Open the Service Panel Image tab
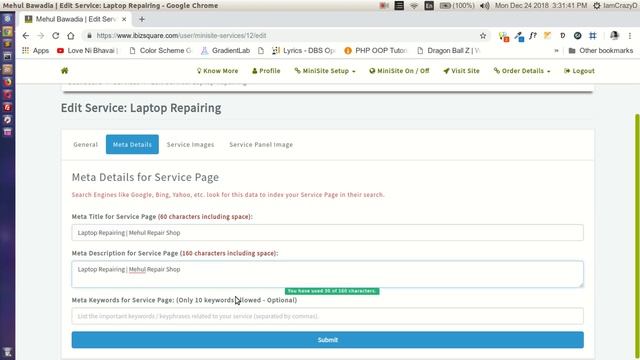Screen dimensions: 640x360 pyautogui.click(x=261, y=144)
